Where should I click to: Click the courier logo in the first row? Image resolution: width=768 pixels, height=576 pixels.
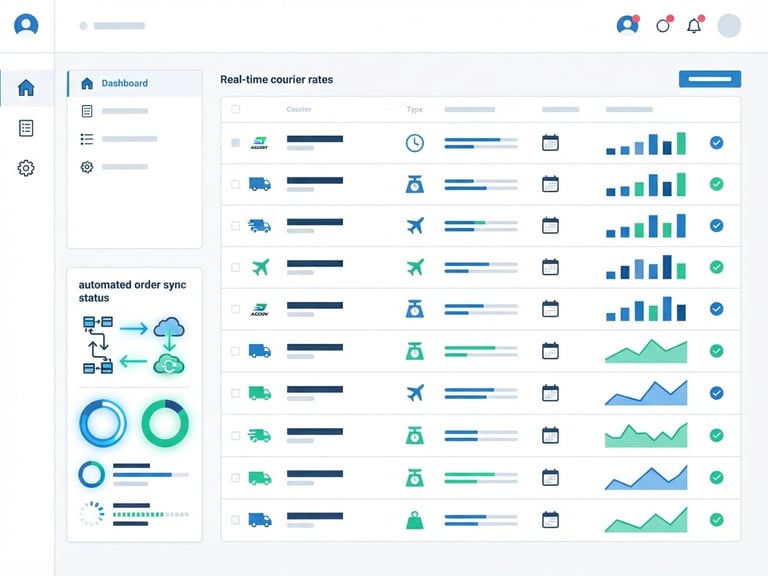click(x=260, y=143)
